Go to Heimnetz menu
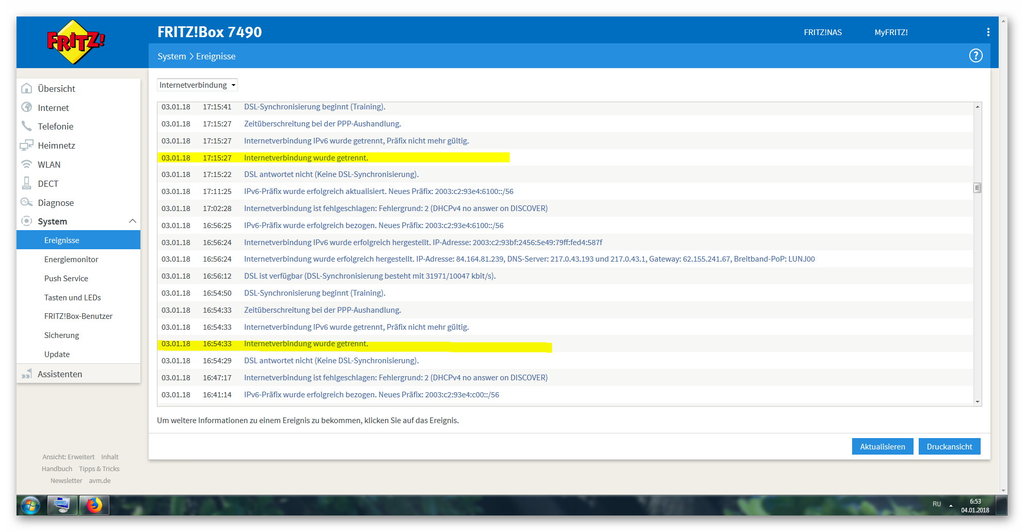This screenshot has height=532, width=1024. pyautogui.click(x=56, y=145)
